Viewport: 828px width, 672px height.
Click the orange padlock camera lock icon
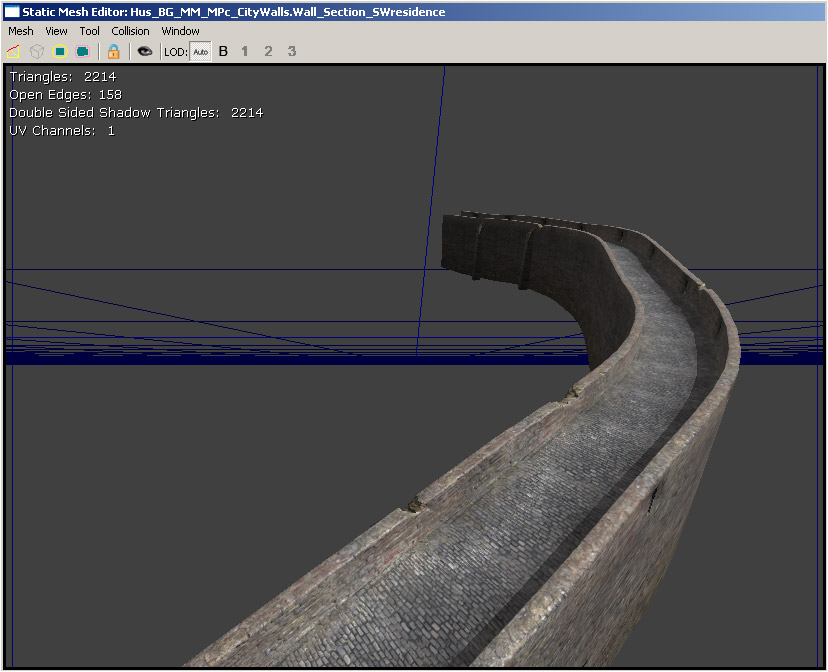click(113, 51)
